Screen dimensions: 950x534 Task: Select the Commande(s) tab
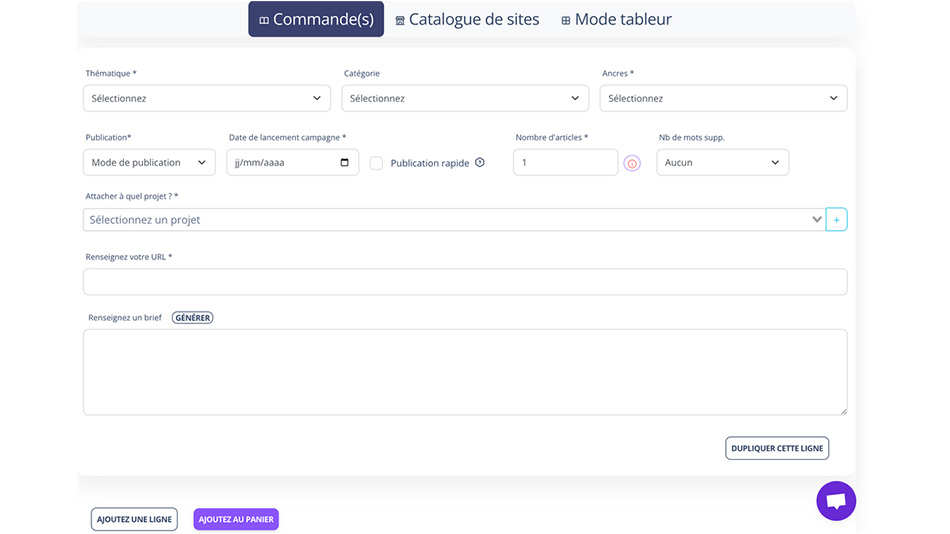316,20
